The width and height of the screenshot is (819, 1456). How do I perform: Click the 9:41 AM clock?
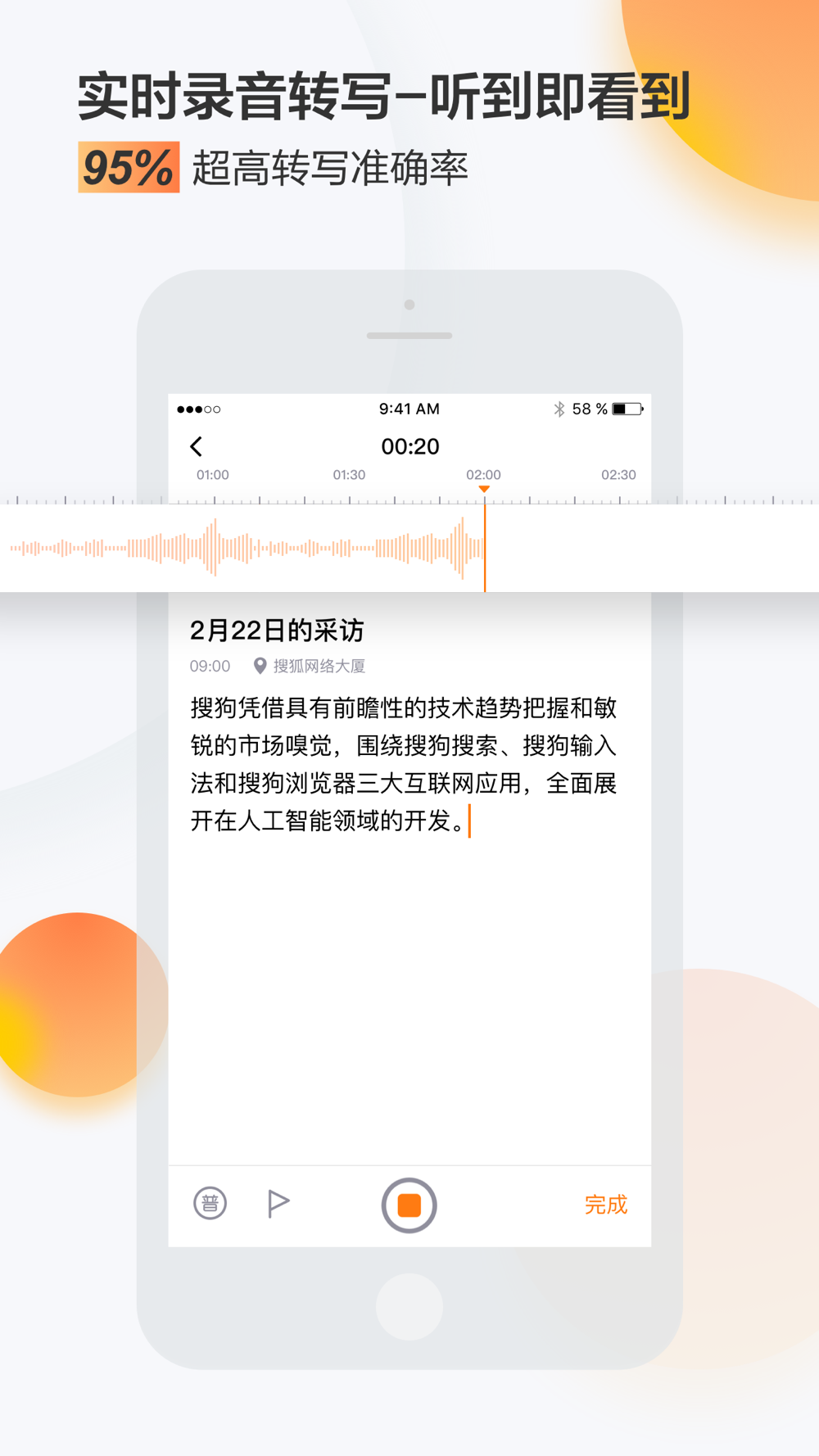pos(409,409)
